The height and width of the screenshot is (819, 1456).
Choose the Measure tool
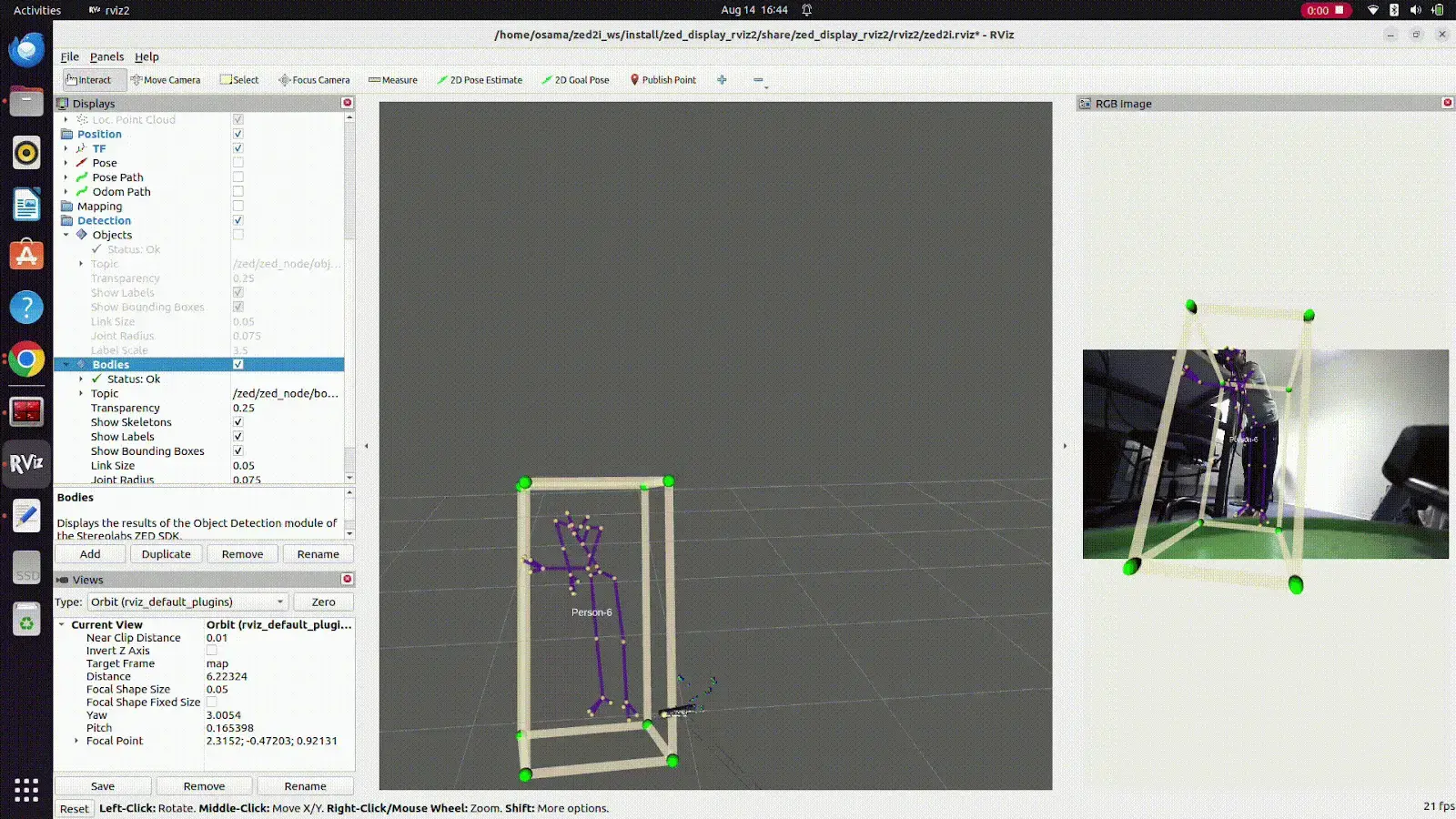coord(393,80)
